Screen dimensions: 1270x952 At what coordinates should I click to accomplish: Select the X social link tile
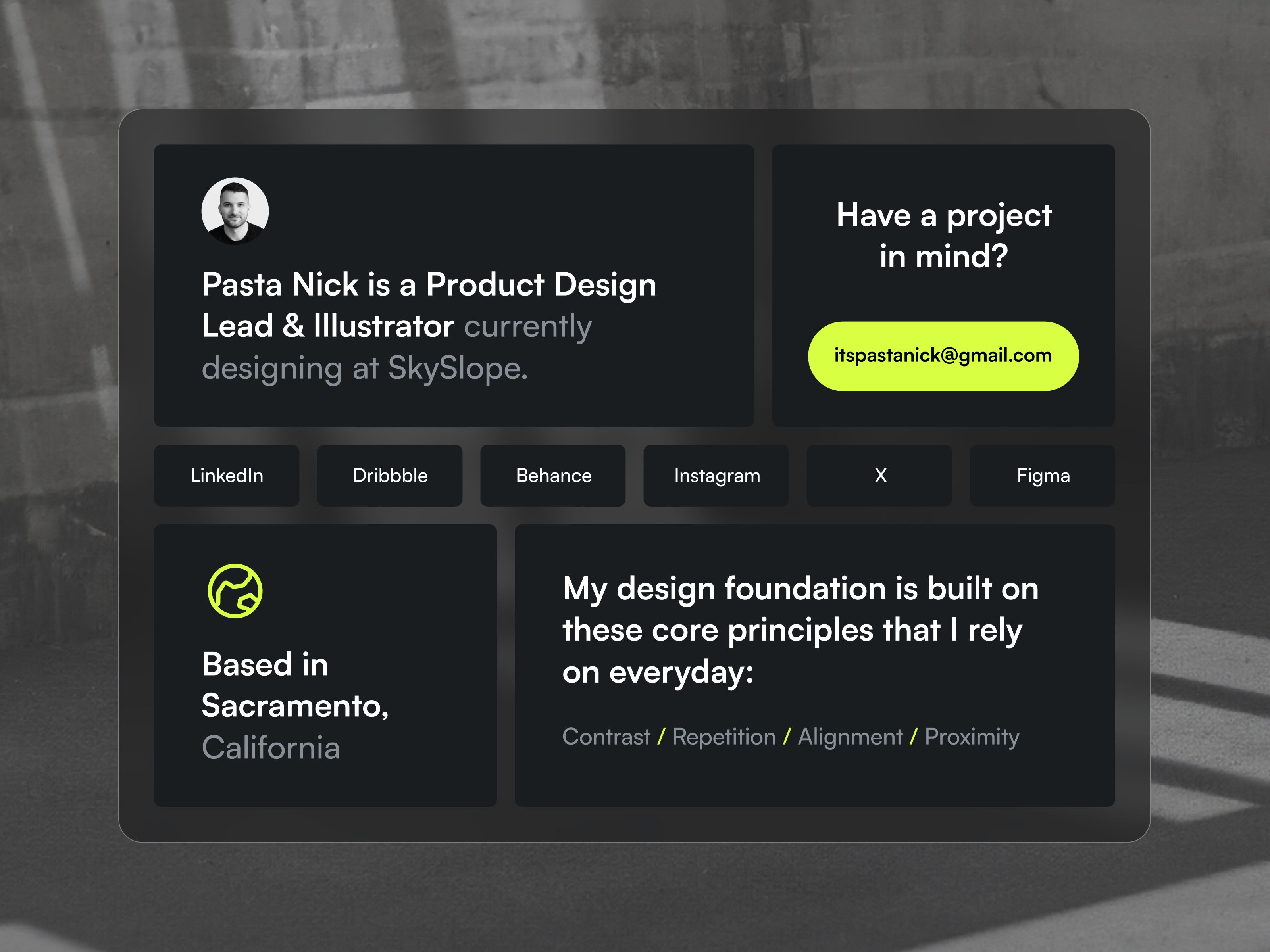[879, 476]
